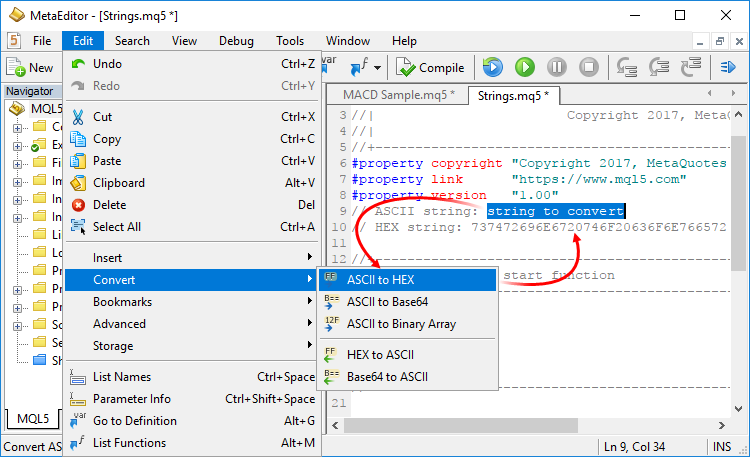The height and width of the screenshot is (457, 750).
Task: Click the New file button
Action: pos(30,68)
